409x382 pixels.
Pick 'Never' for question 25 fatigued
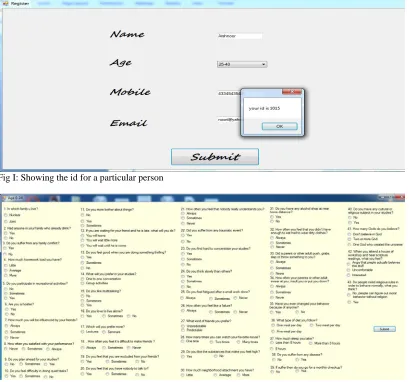click(x=235, y=298)
